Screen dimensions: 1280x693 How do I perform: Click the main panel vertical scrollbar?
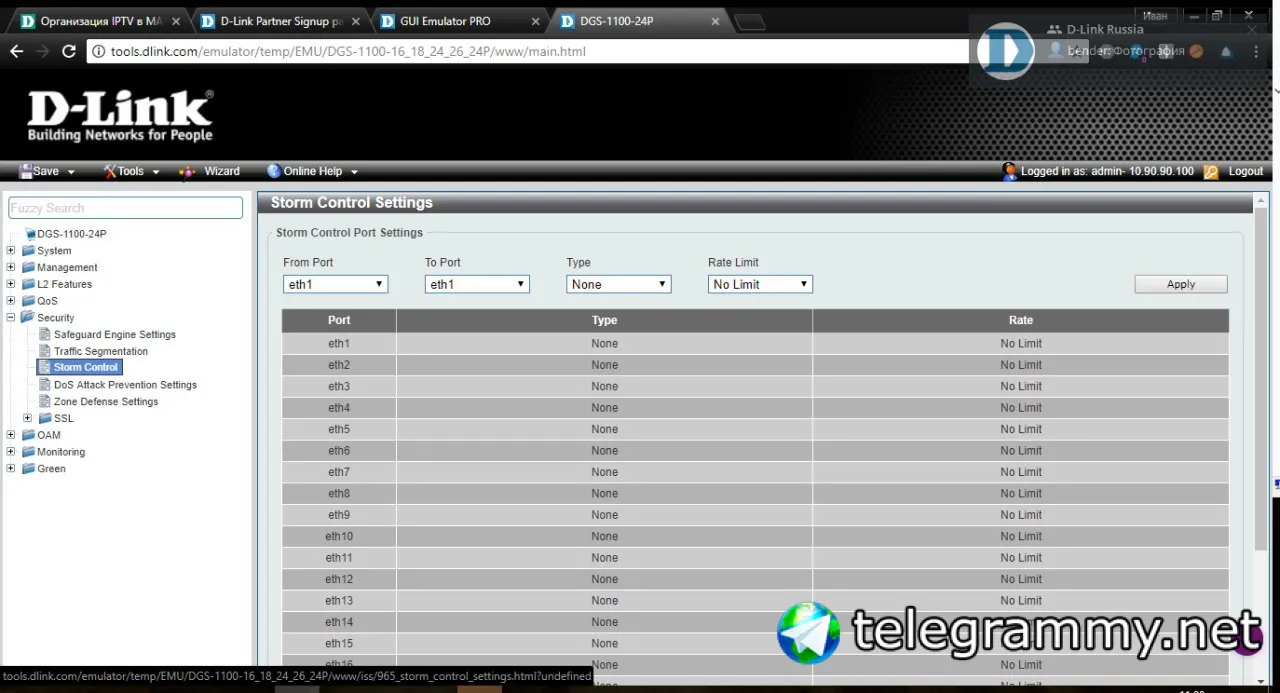[x=1260, y=380]
